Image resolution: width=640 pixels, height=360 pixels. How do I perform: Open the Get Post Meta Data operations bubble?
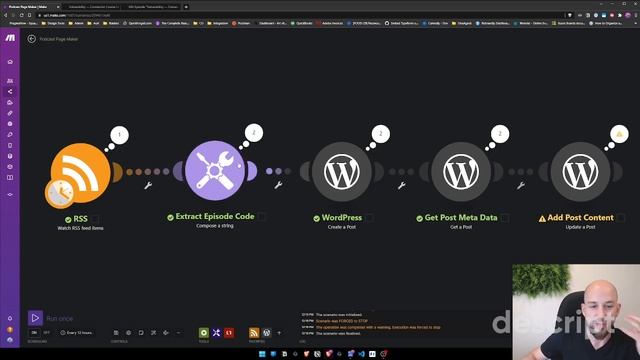[500, 134]
